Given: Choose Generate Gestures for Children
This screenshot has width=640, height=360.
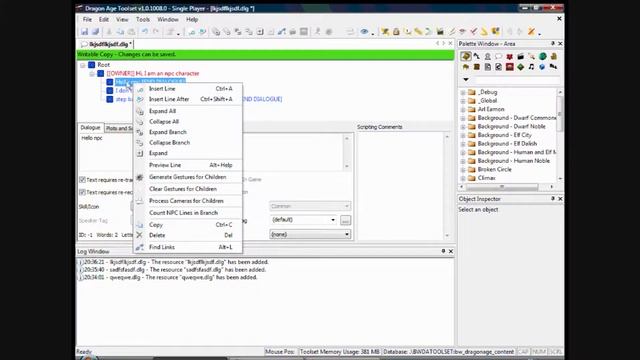Looking at the screenshot, I should click(x=188, y=177).
